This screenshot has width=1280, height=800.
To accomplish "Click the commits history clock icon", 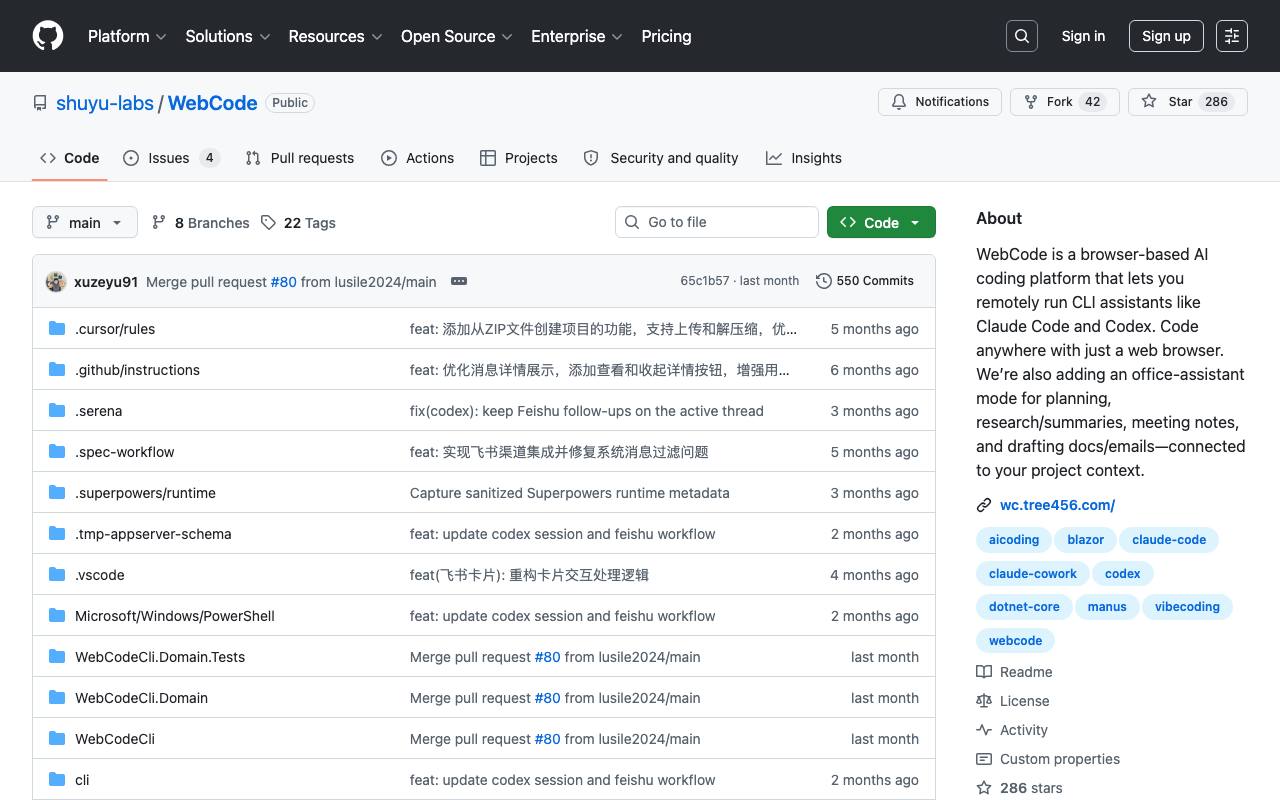I will coord(824,281).
